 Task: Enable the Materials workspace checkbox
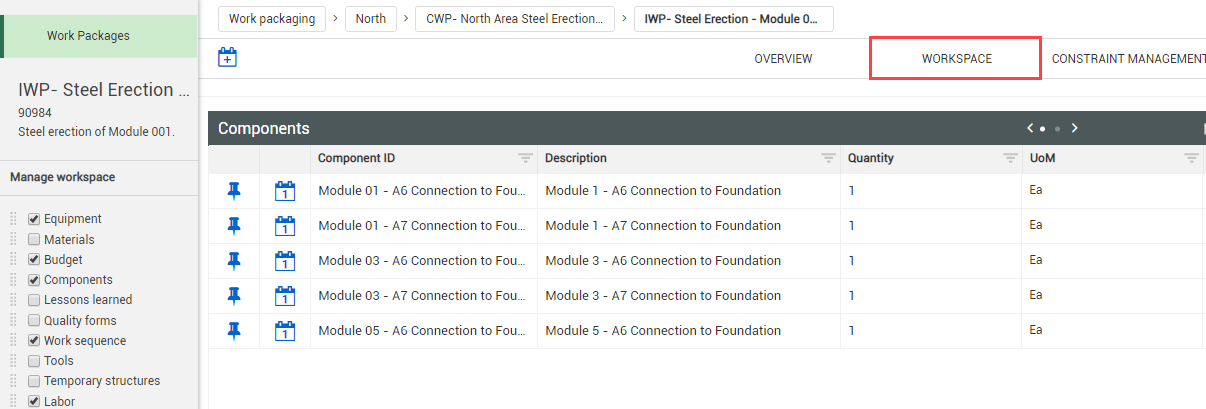point(34,240)
